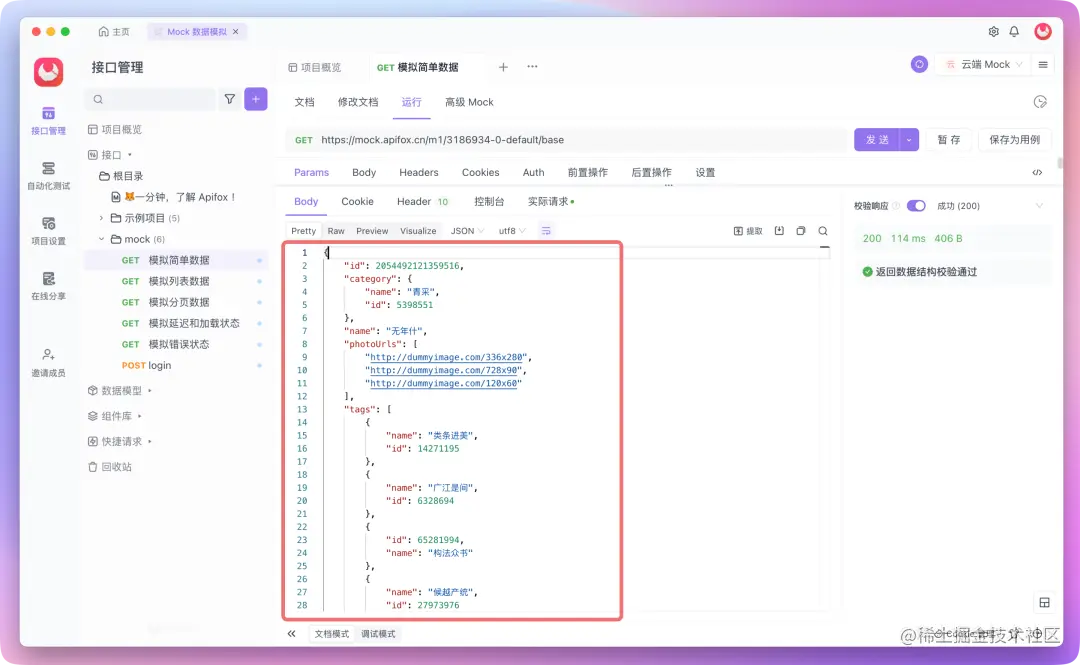The width and height of the screenshot is (1080, 665).
Task: Click the generate code icon
Action: click(x=1037, y=172)
